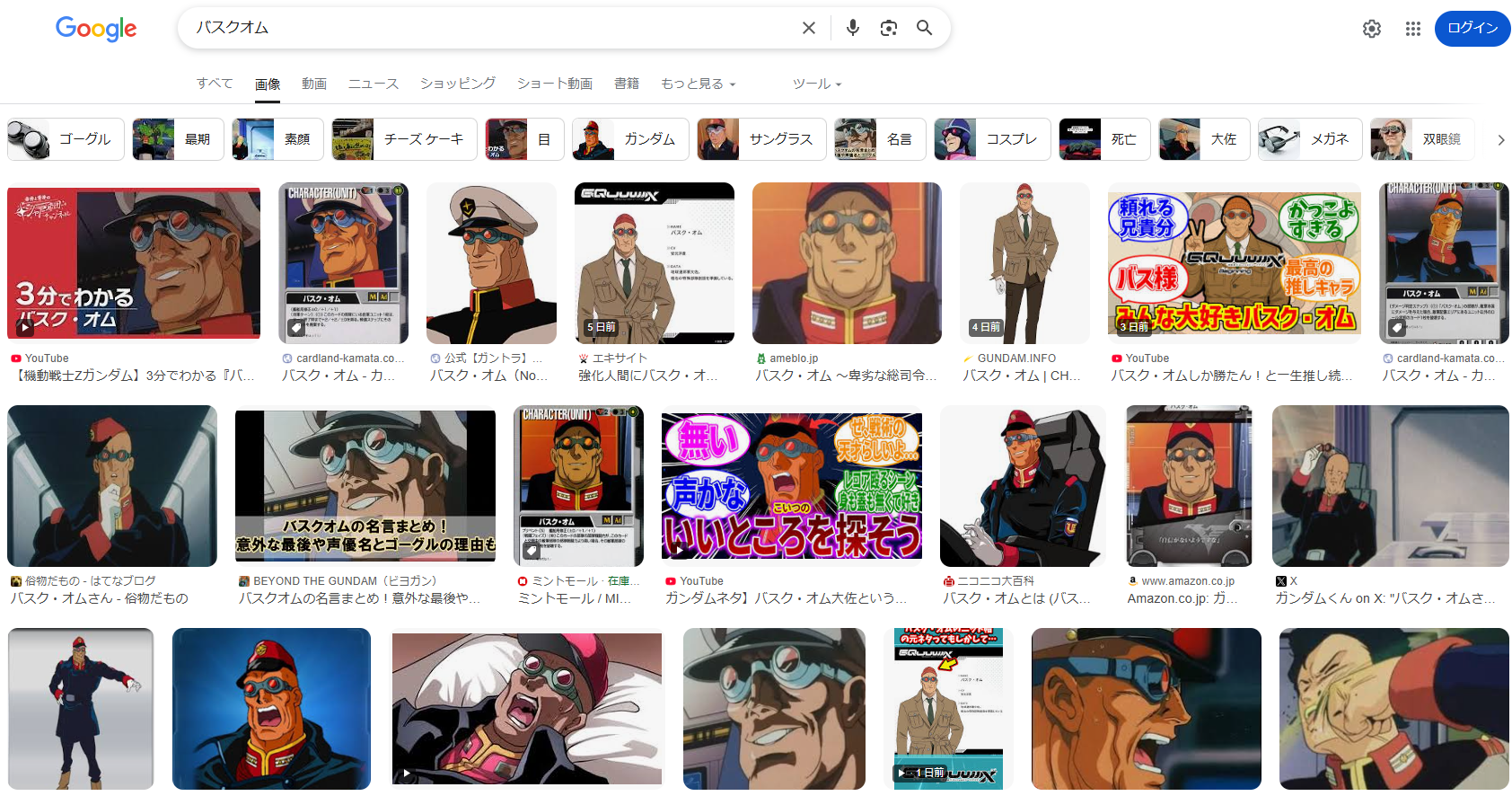Switch to the ショート動画 tab
The image size is (1512, 796).
555,84
